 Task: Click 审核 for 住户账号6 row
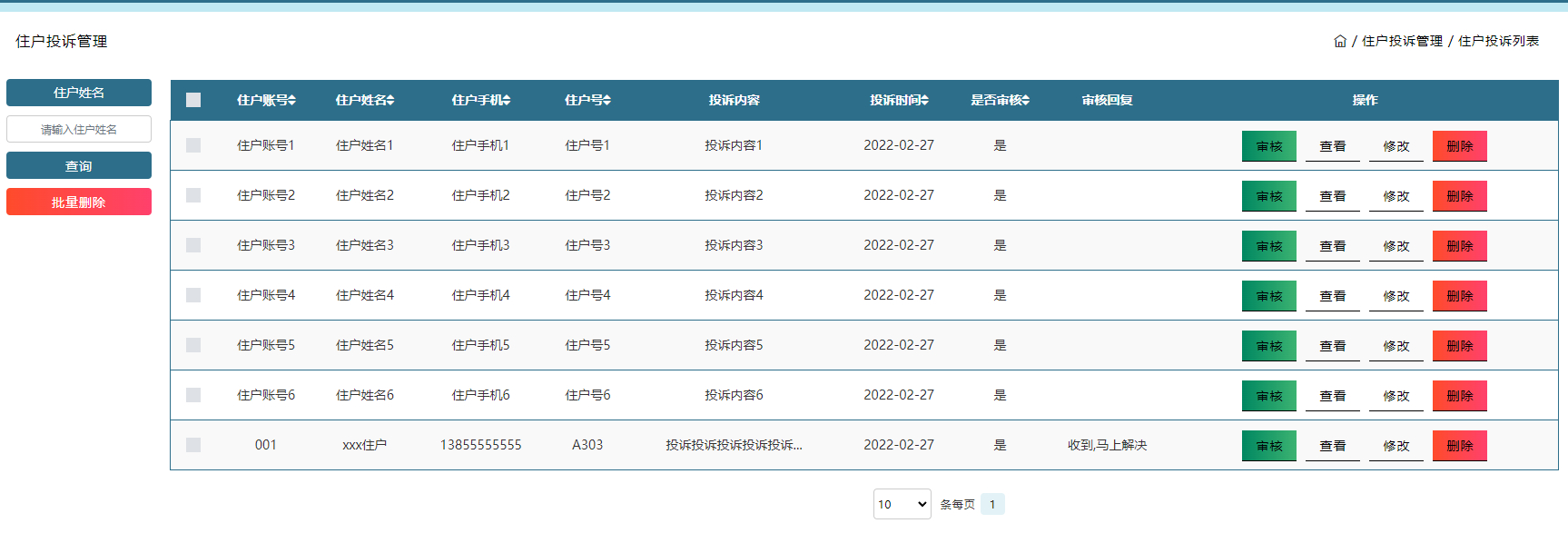pos(1269,396)
